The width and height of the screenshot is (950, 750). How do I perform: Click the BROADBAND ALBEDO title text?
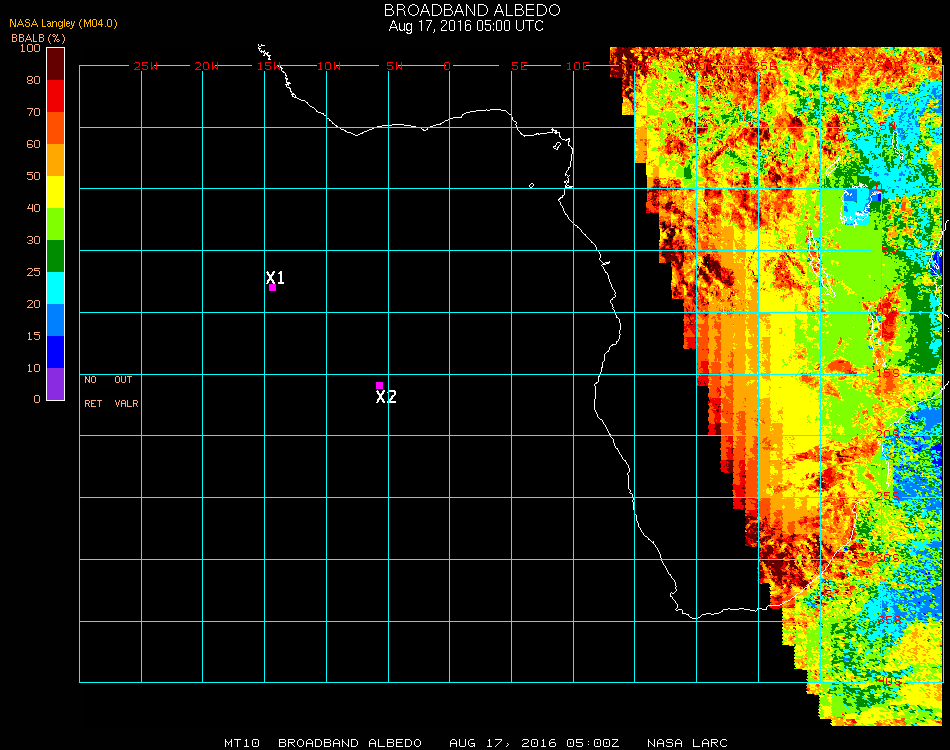pos(466,9)
